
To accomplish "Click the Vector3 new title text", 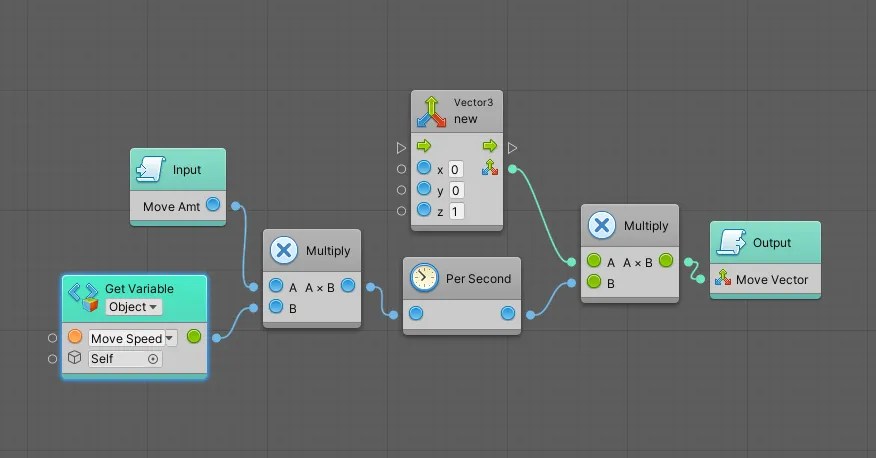I will coord(465,119).
